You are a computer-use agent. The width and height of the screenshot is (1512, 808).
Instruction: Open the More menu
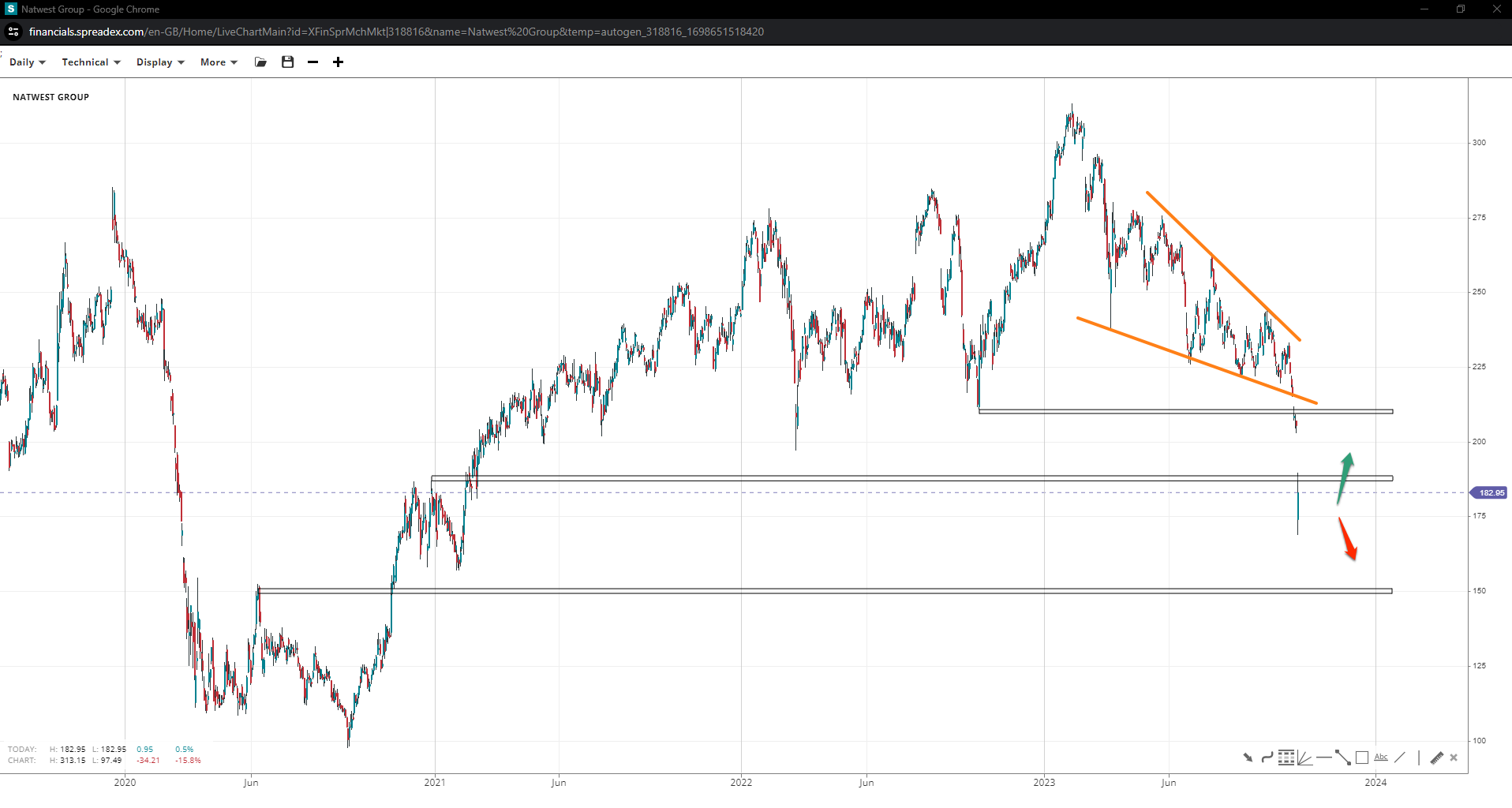pos(219,62)
